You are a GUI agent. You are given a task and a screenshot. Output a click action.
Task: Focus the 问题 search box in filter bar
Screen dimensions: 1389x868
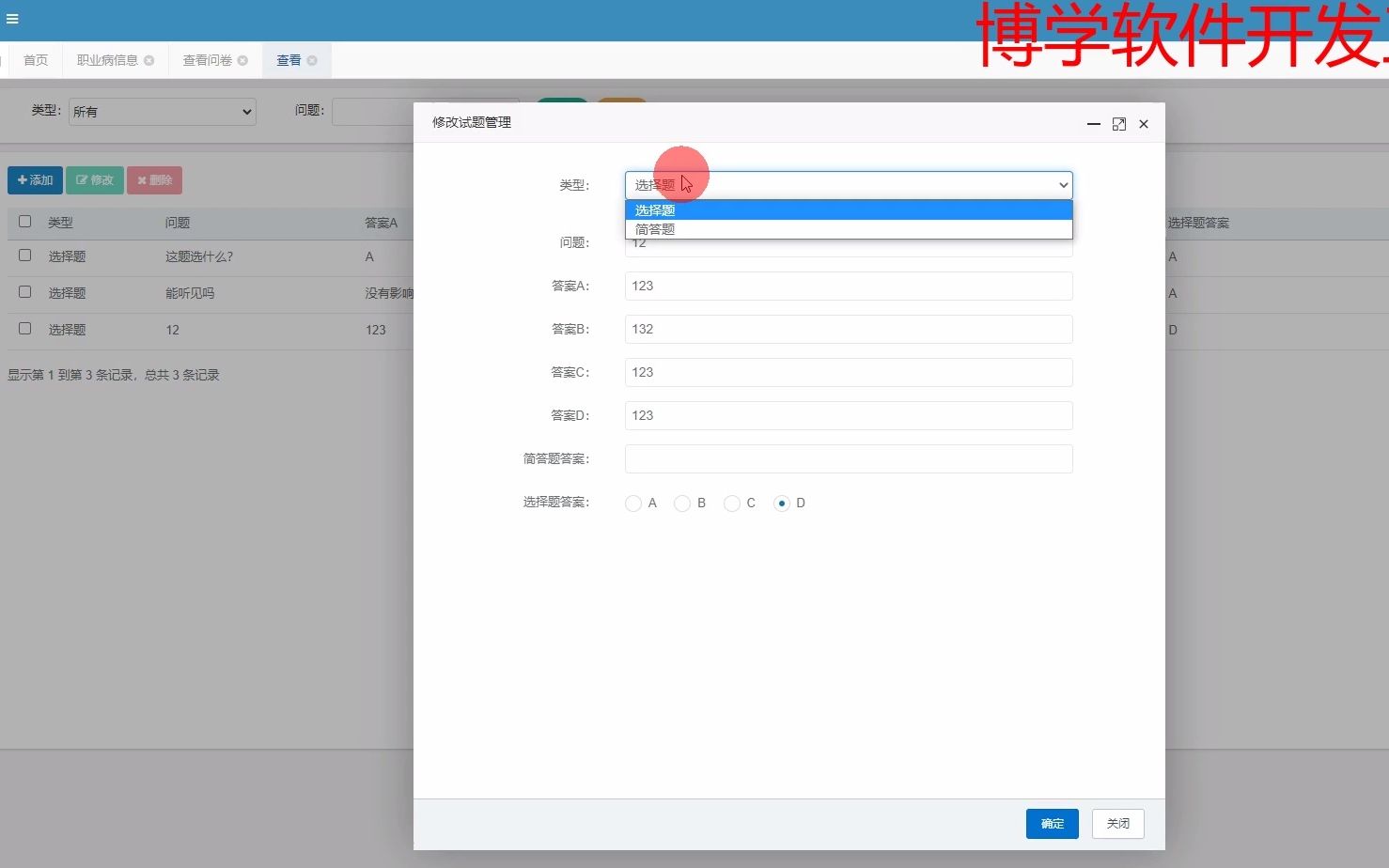click(x=373, y=112)
